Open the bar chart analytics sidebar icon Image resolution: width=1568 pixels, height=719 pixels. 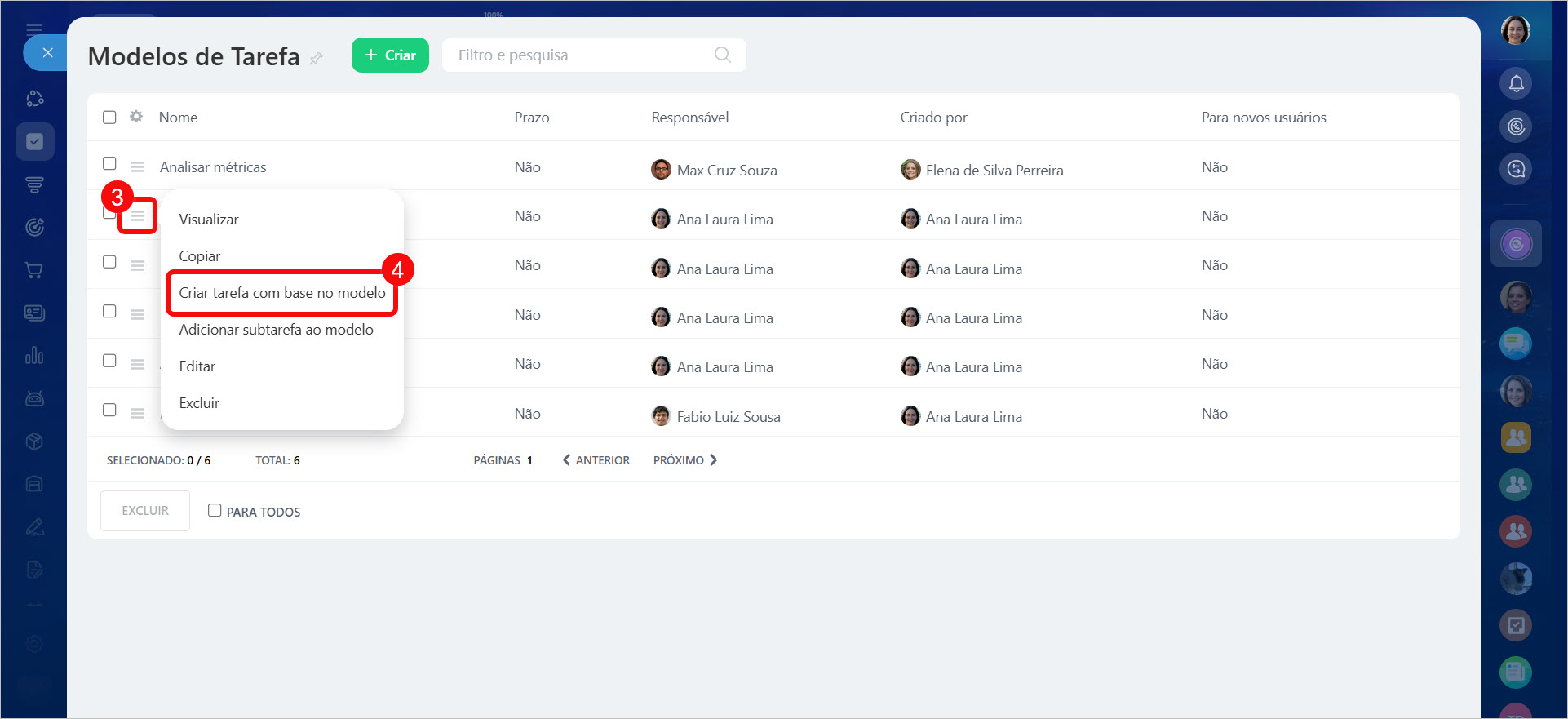(x=34, y=356)
